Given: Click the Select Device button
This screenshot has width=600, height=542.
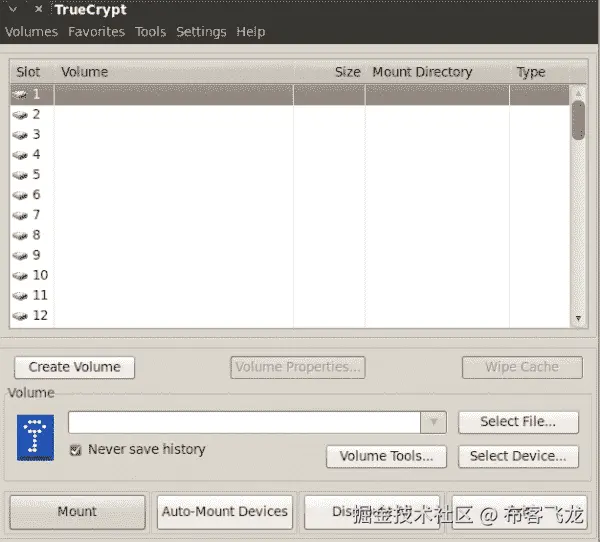Looking at the screenshot, I should (x=518, y=456).
